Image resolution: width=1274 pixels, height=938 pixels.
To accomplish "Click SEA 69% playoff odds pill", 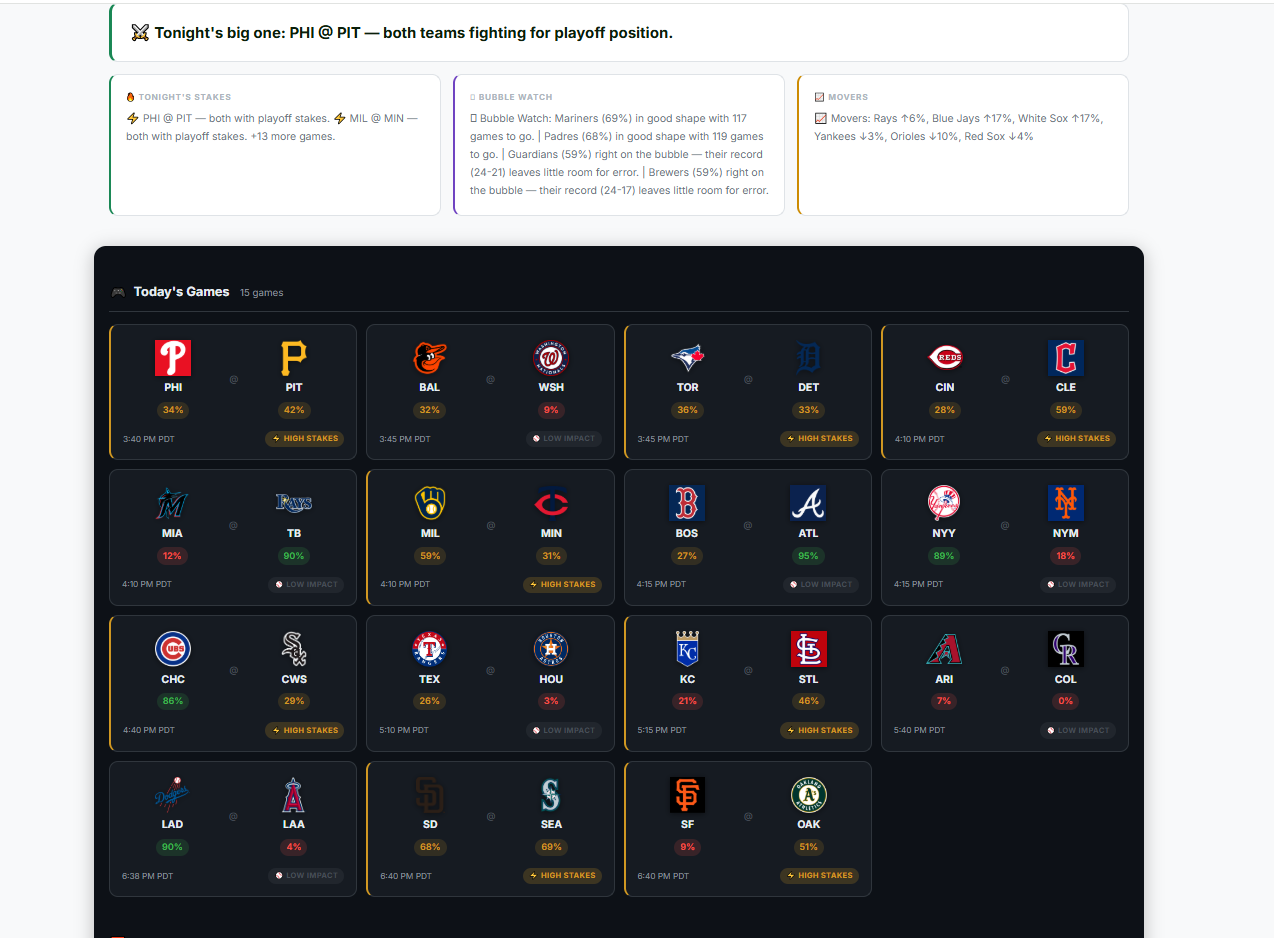I will point(551,848).
